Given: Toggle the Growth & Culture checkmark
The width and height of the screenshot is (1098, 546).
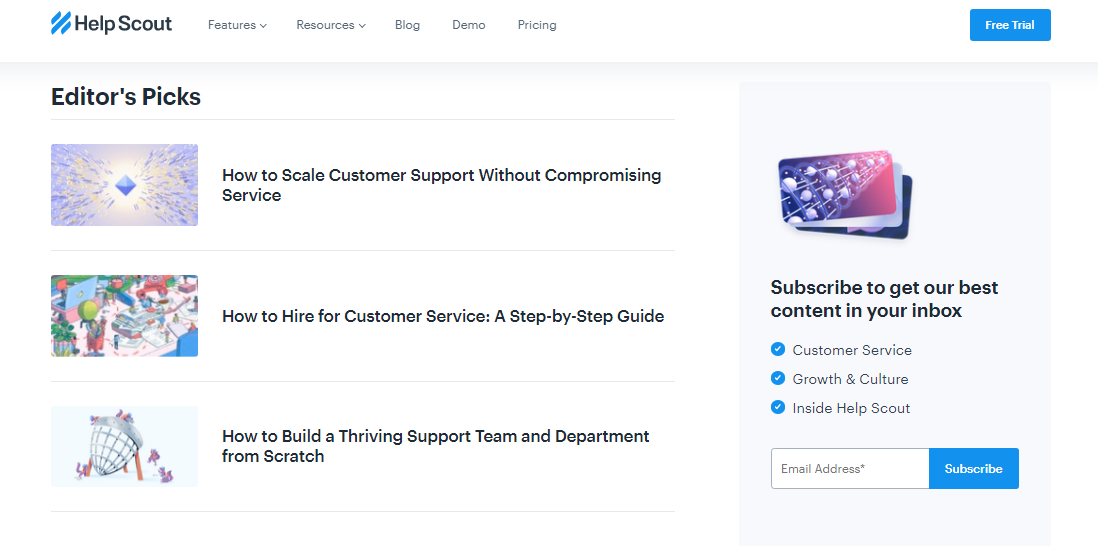Looking at the screenshot, I should click(x=778, y=378).
